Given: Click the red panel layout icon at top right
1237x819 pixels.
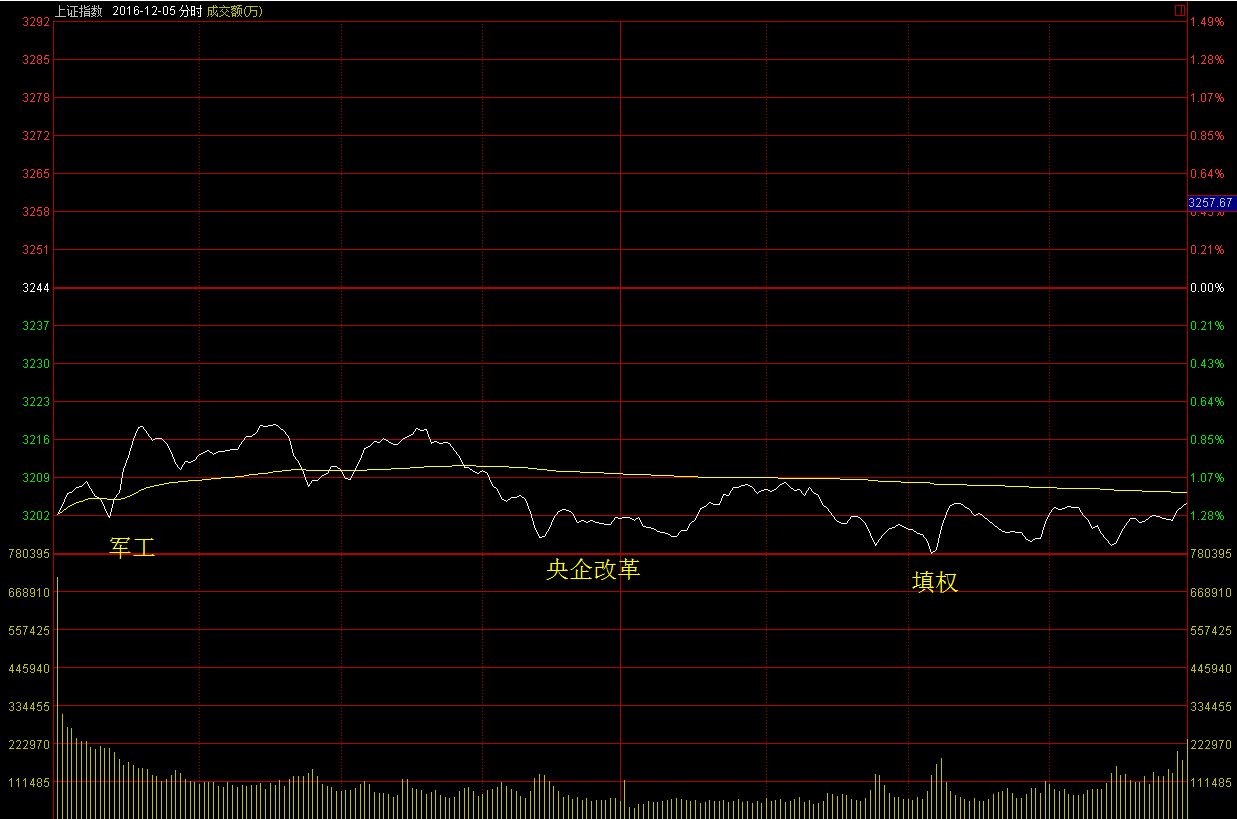Looking at the screenshot, I should click(x=1180, y=10).
